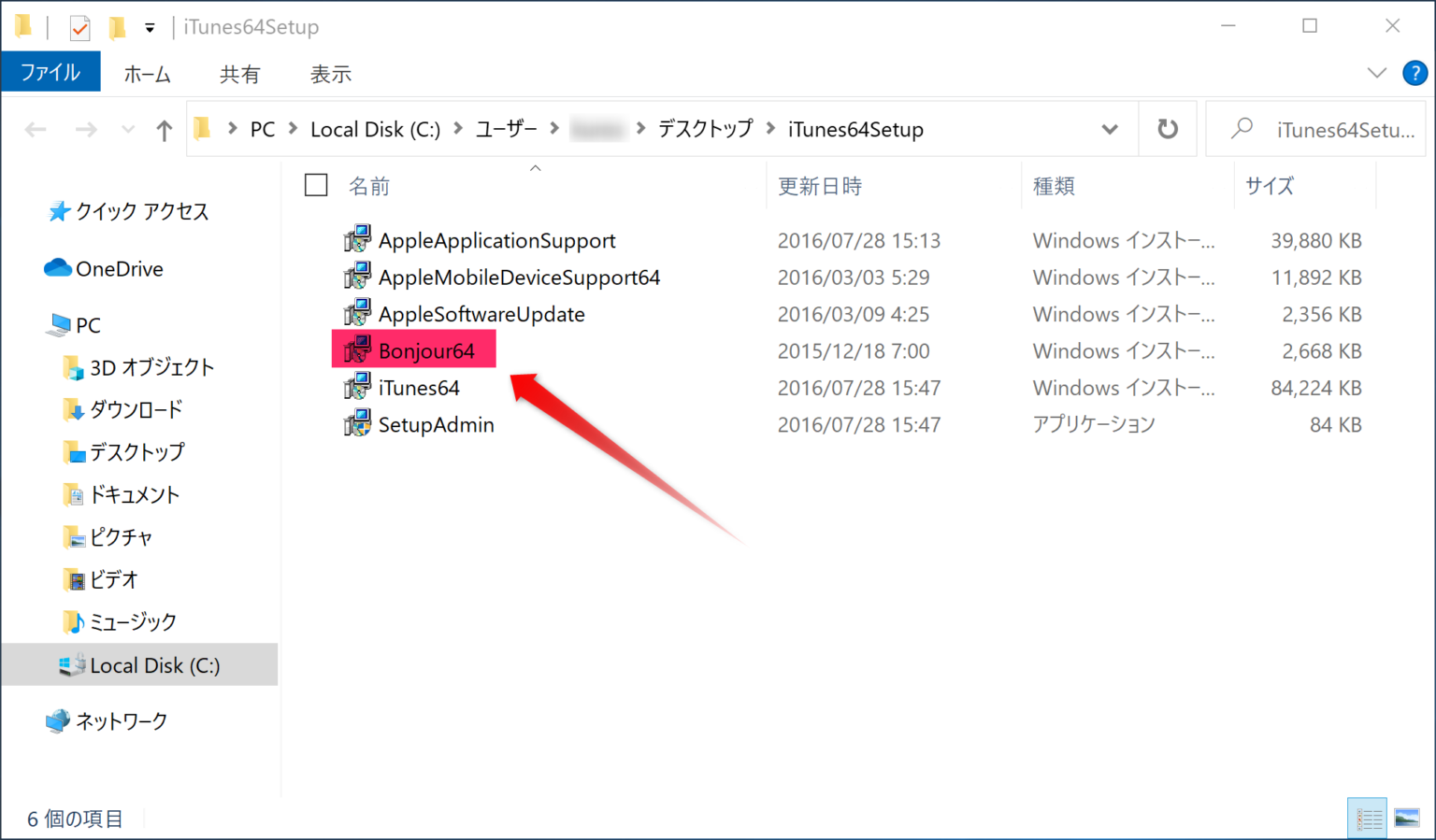
Task: Select the Bonjour64 file name
Action: click(426, 350)
